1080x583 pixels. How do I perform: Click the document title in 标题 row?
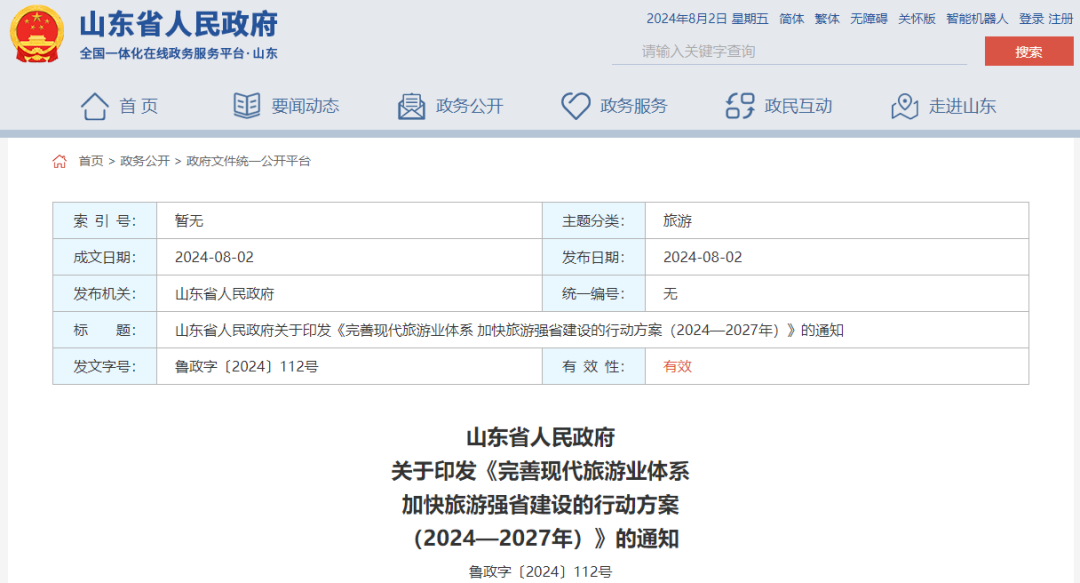click(x=509, y=330)
